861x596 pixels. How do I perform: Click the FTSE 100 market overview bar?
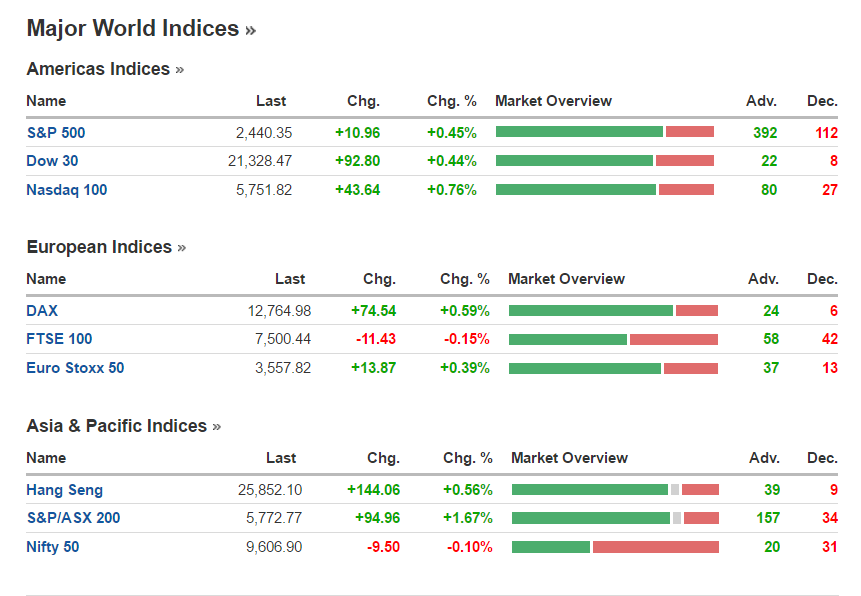[x=613, y=339]
